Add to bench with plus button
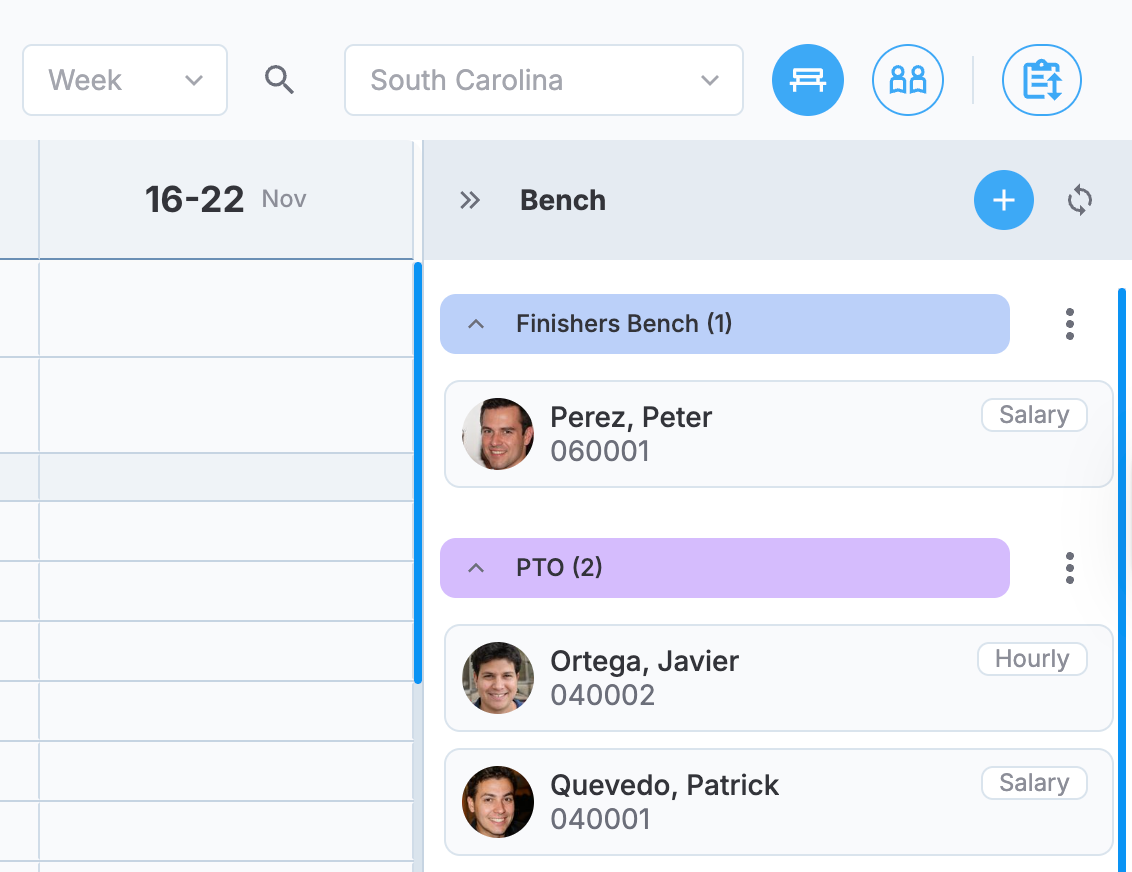Viewport: 1132px width, 872px height. tap(1003, 200)
